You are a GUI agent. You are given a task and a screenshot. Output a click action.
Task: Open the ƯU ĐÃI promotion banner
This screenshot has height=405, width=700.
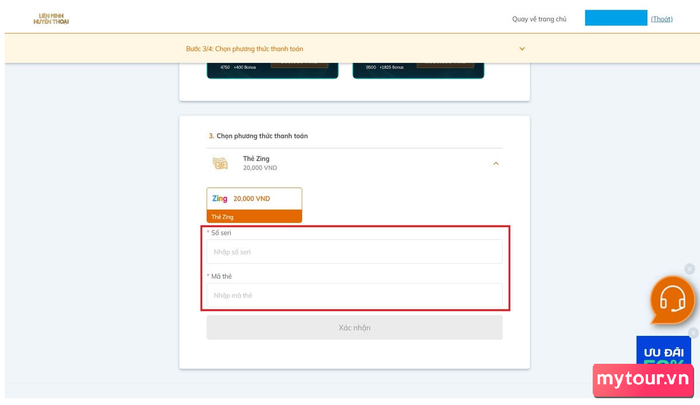(x=663, y=351)
